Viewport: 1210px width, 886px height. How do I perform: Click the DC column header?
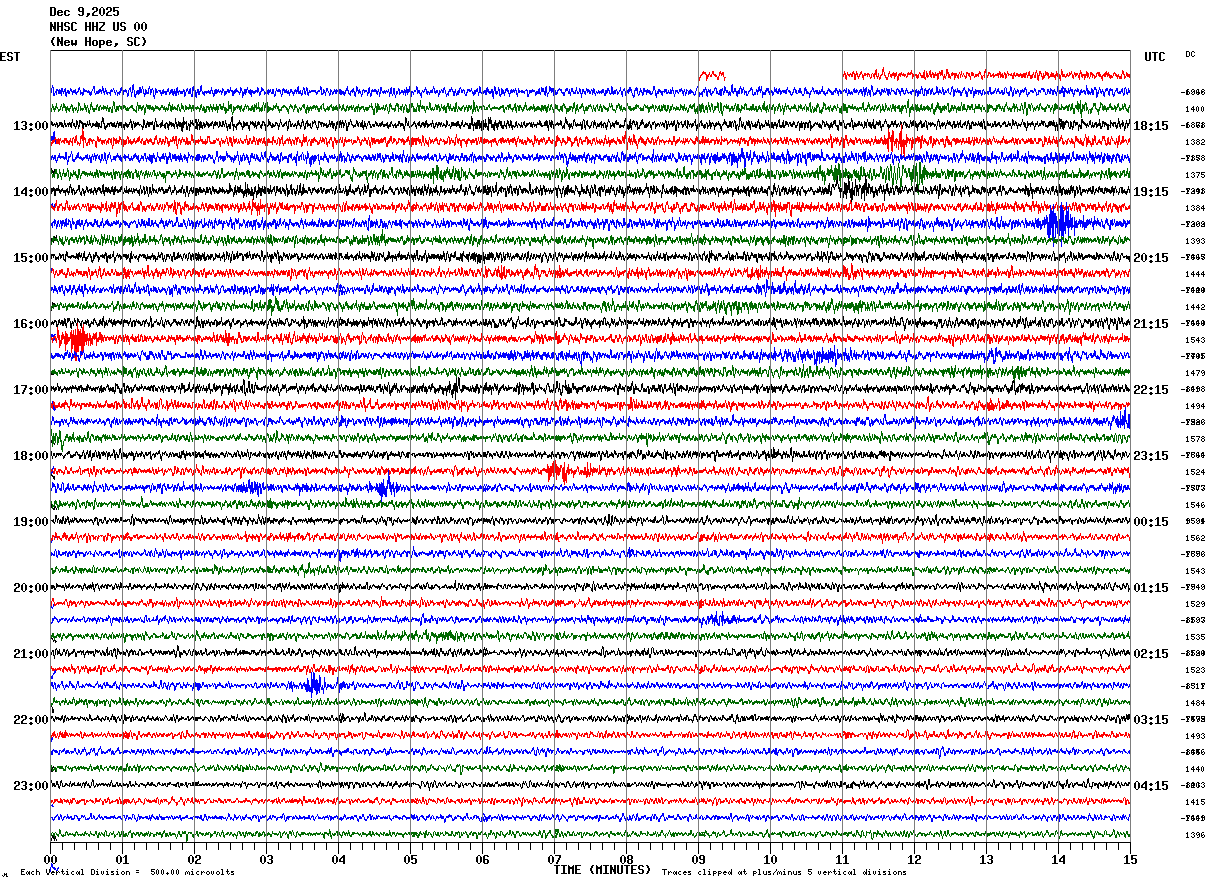pyautogui.click(x=1190, y=54)
